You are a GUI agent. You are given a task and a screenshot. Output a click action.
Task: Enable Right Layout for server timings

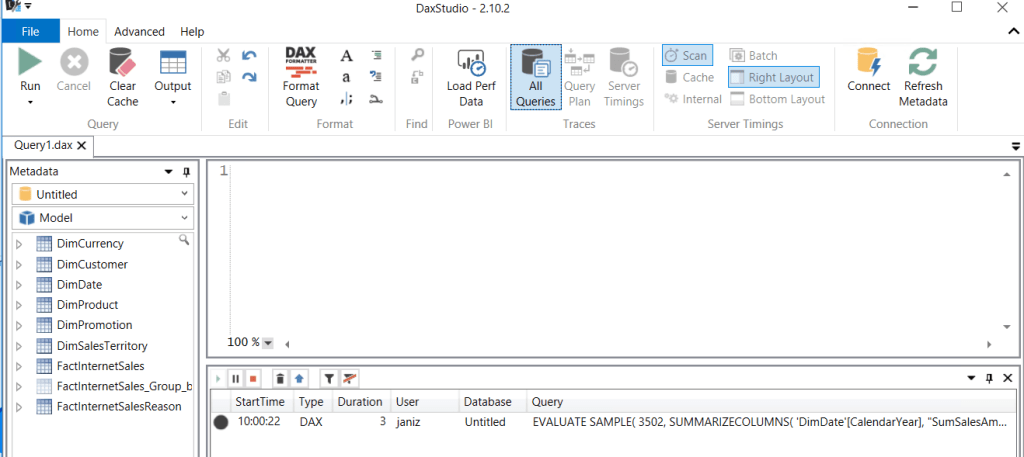[772, 77]
